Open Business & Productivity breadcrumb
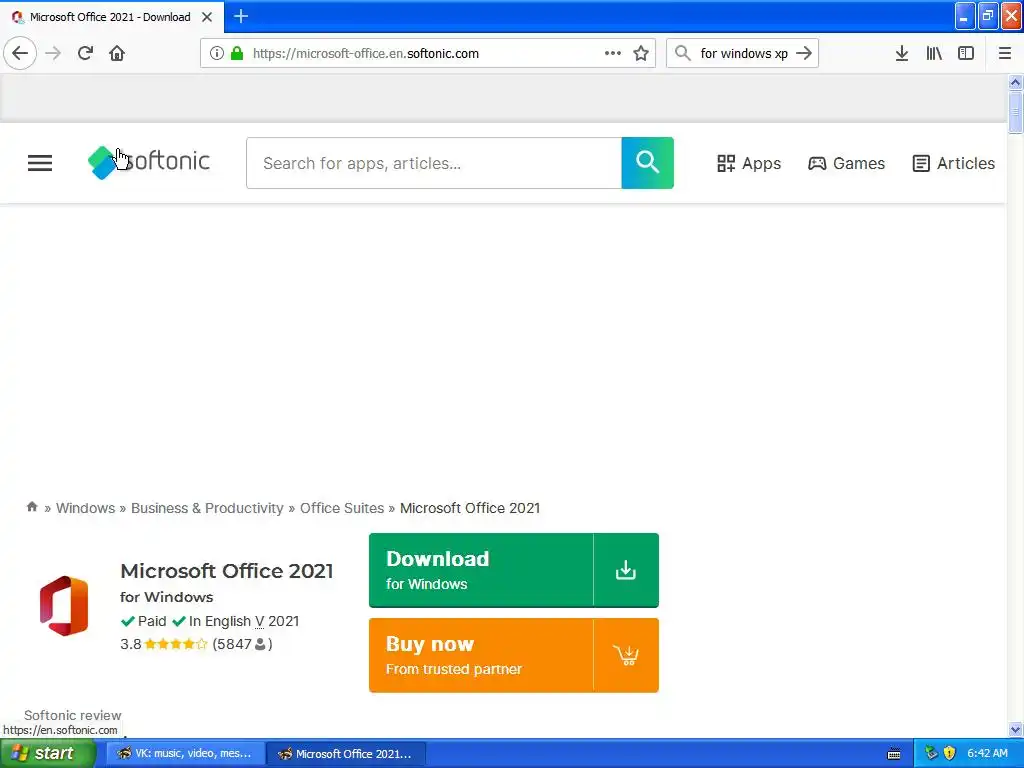The image size is (1024, 768). click(x=207, y=508)
